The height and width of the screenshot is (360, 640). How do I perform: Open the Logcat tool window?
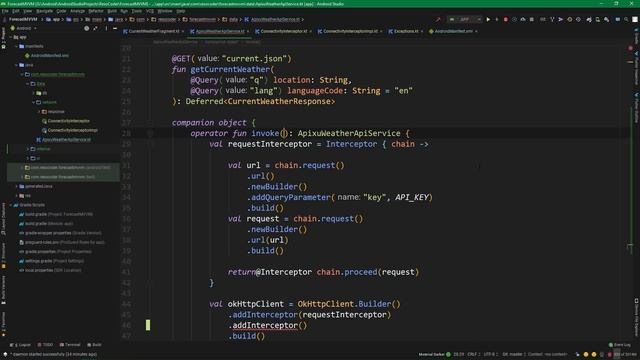(20, 345)
